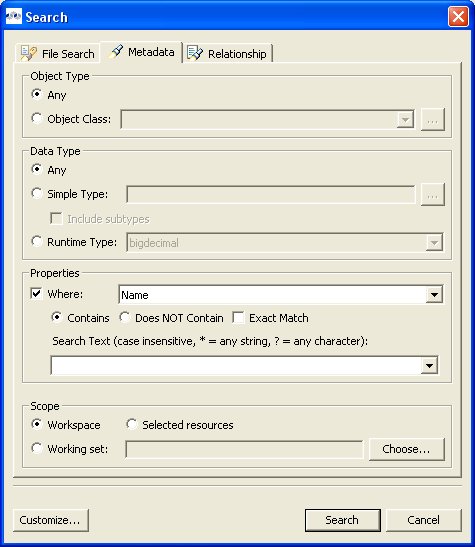Click the Customize... button
475x547 pixels.
[x=51, y=520]
